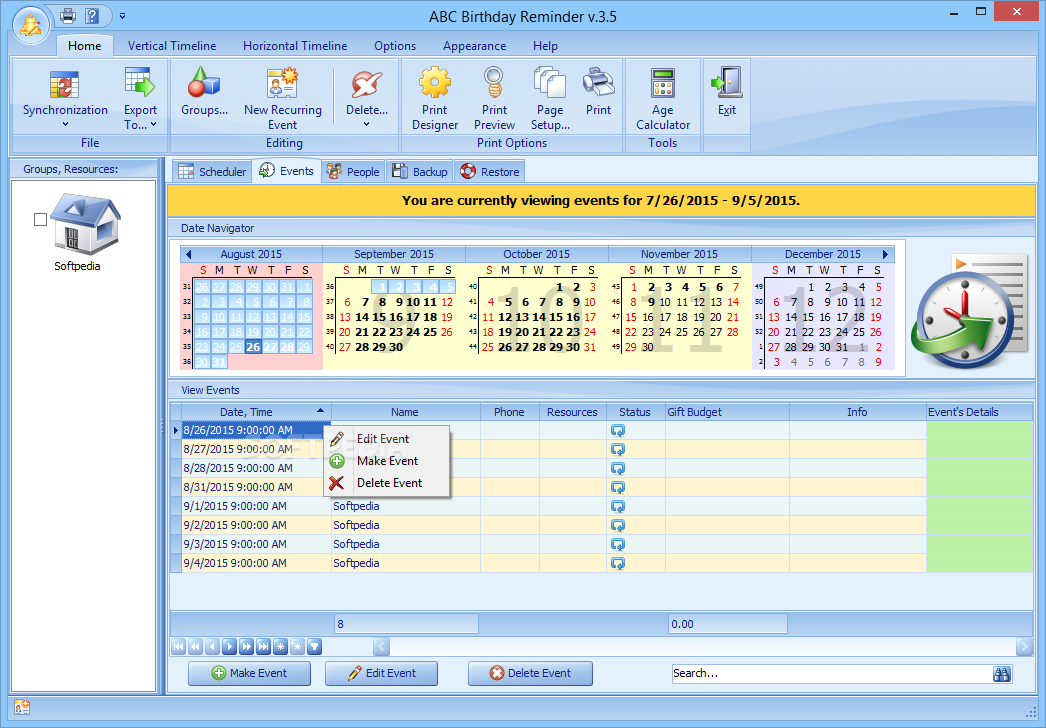
Task: Click the Gift Budget column header
Action: tap(727, 412)
